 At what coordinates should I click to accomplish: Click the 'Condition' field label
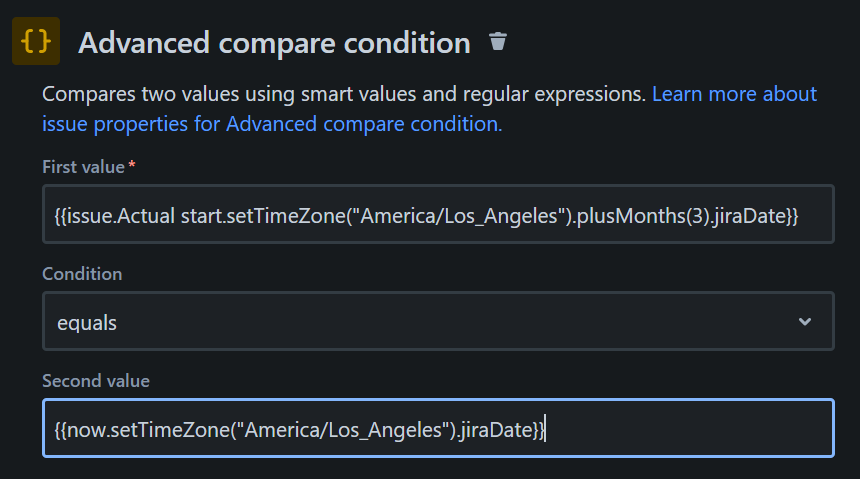tap(82, 273)
